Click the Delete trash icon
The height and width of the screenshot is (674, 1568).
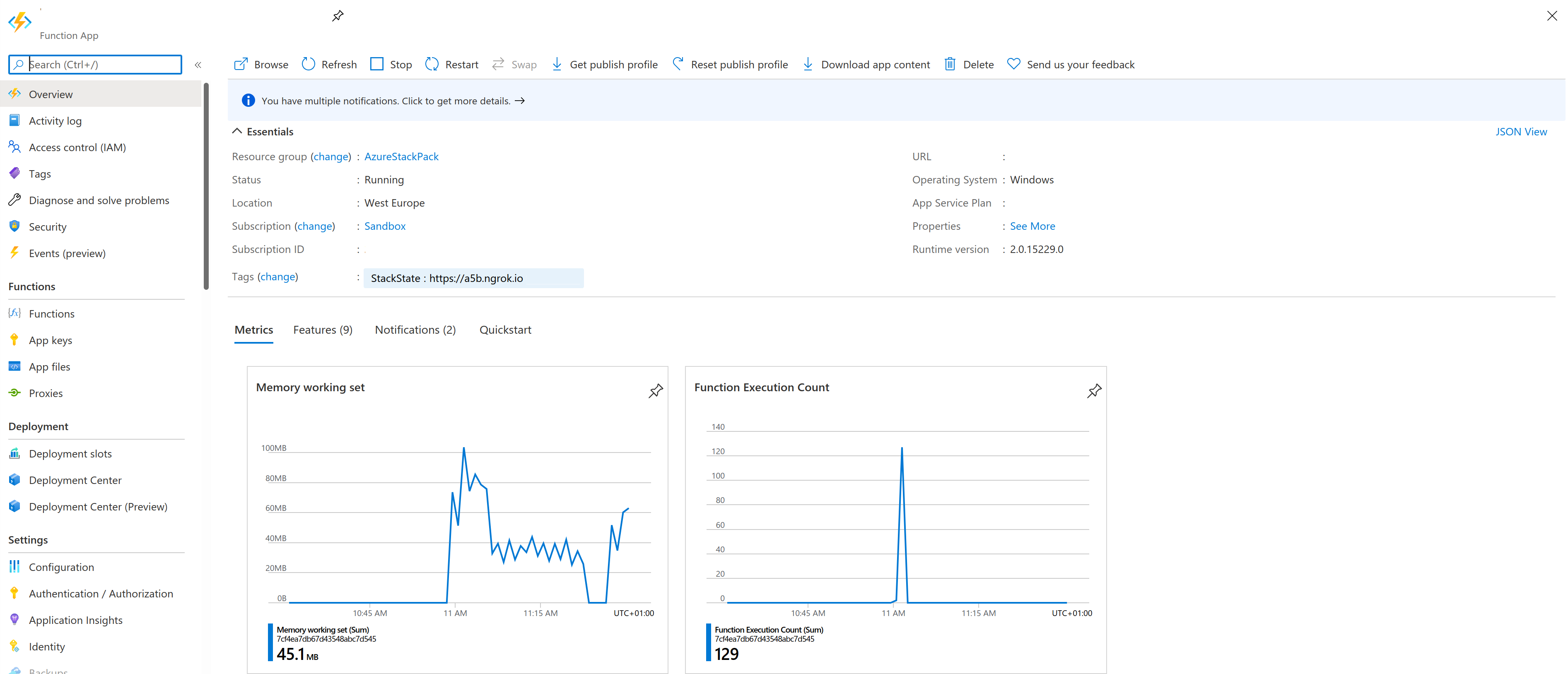(950, 64)
